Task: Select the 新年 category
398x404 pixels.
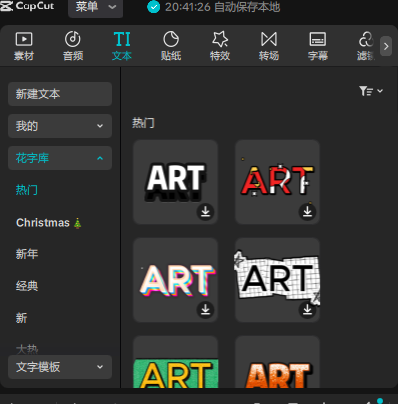Action: point(27,254)
